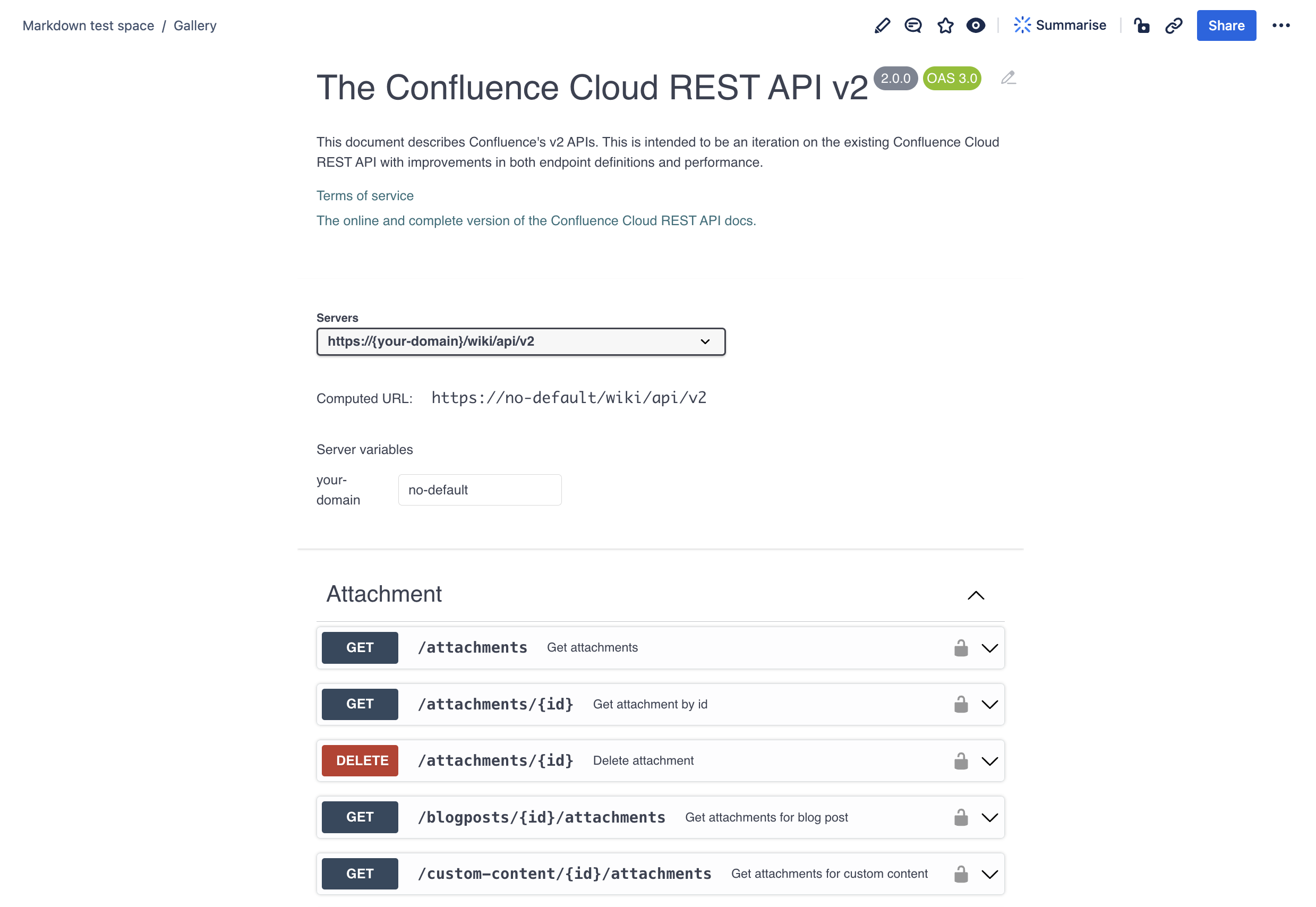1316x907 pixels.
Task: Collapse the Attachment section
Action: pyautogui.click(x=975, y=595)
